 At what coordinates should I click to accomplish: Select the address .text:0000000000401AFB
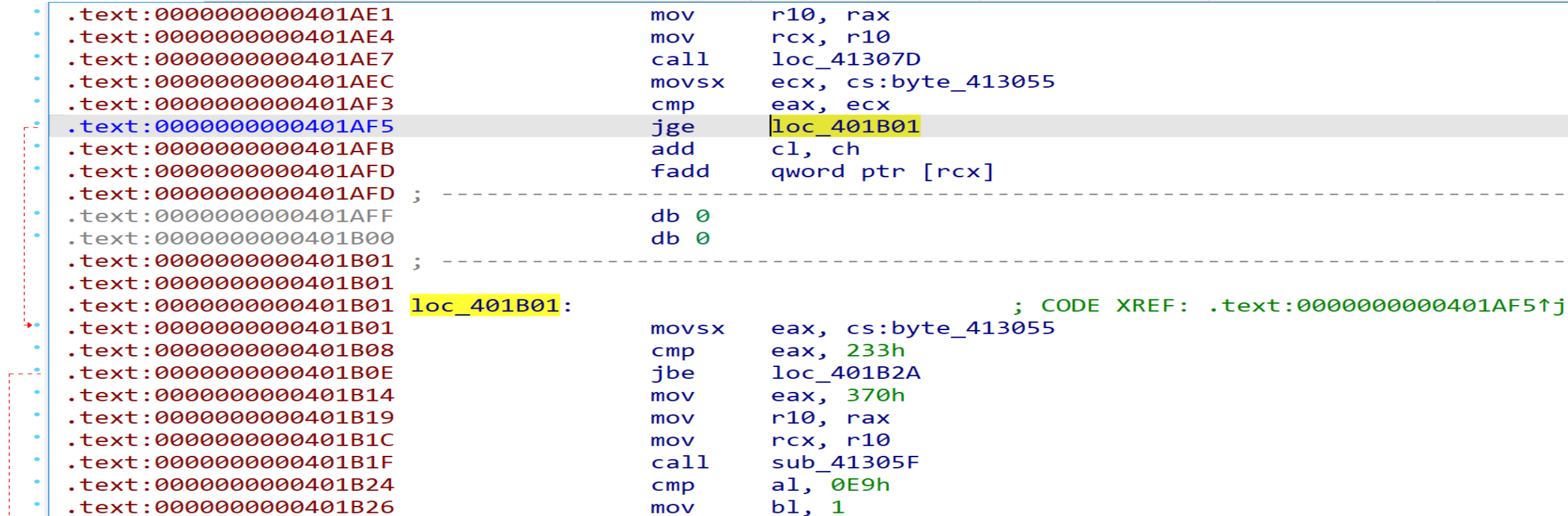pyautogui.click(x=231, y=149)
